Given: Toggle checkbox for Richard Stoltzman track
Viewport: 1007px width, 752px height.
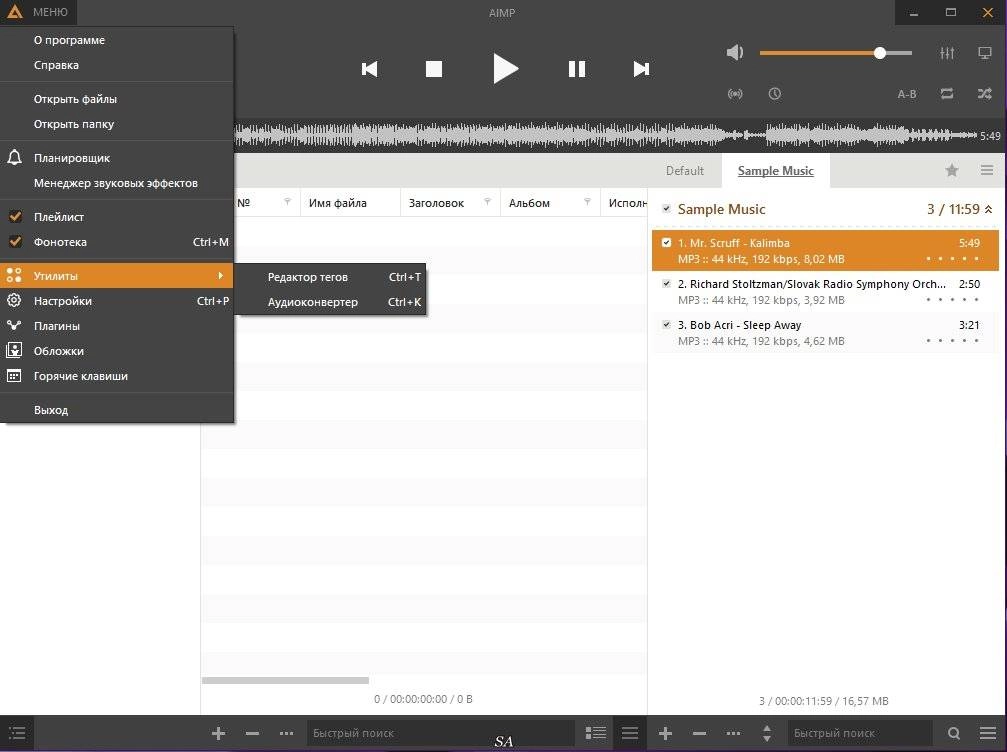Looking at the screenshot, I should tap(666, 284).
